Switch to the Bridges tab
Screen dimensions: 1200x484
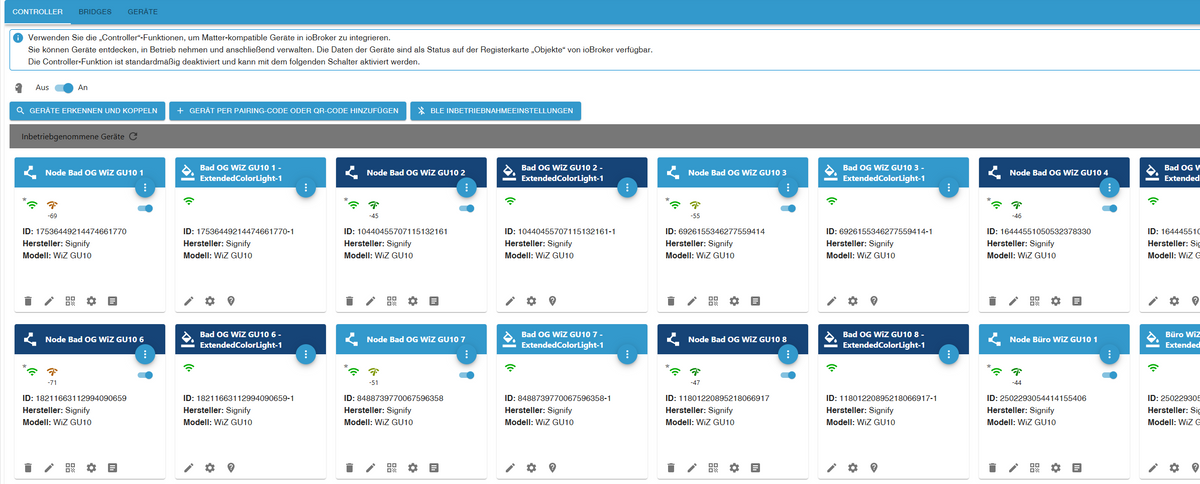click(x=95, y=11)
